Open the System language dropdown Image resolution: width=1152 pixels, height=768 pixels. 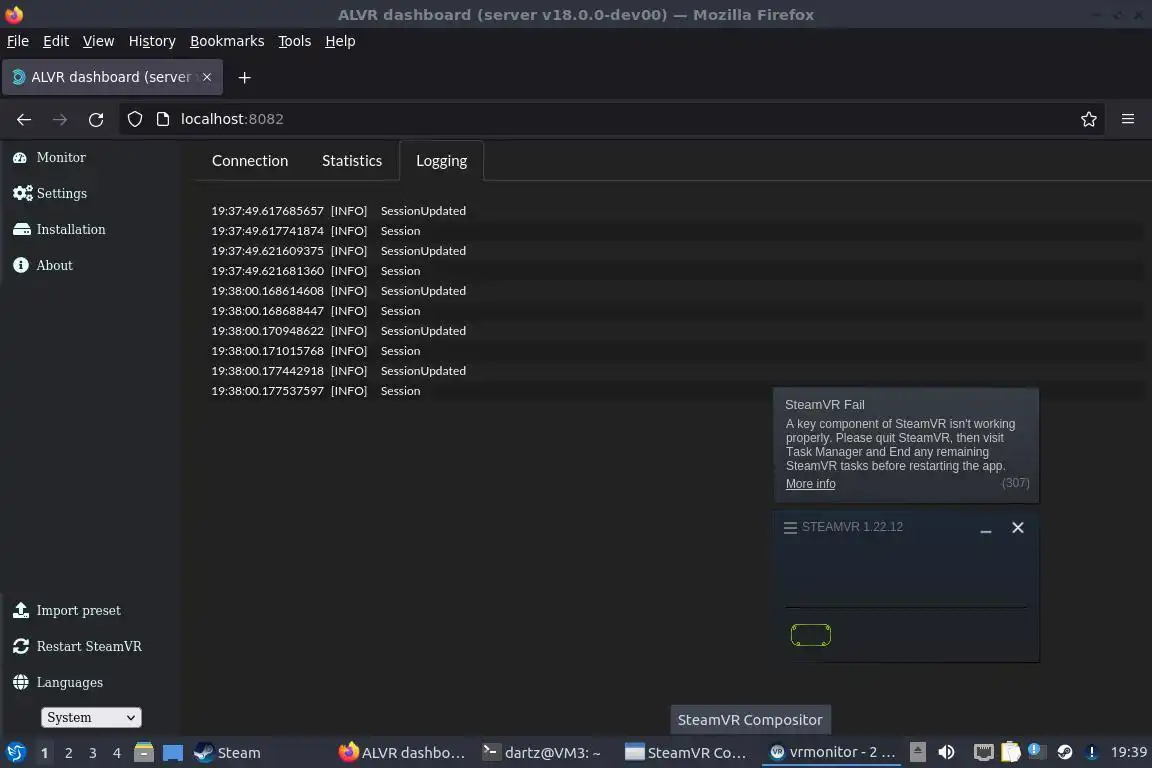91,717
